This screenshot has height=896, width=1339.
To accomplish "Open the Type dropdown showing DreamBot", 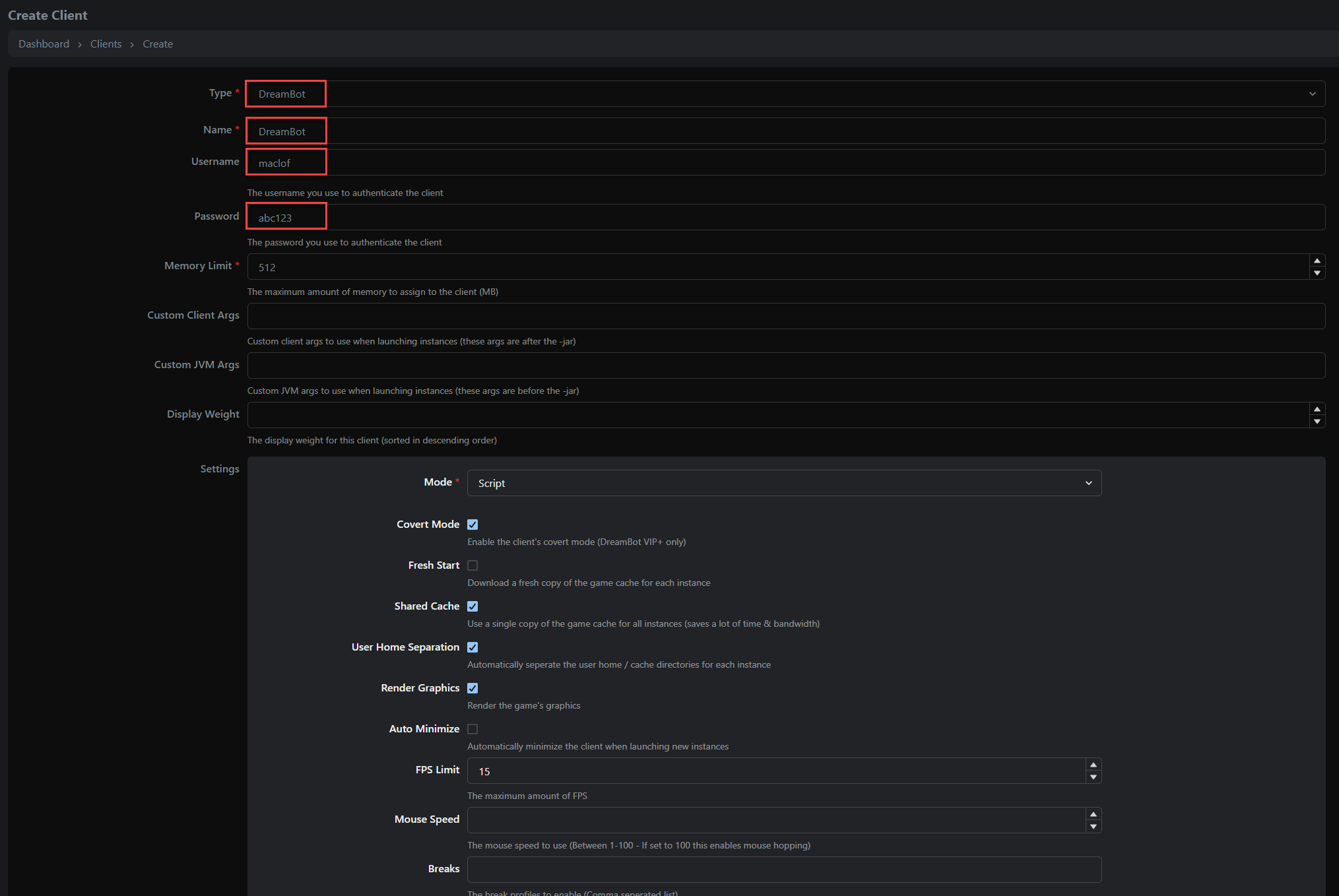I will click(786, 94).
